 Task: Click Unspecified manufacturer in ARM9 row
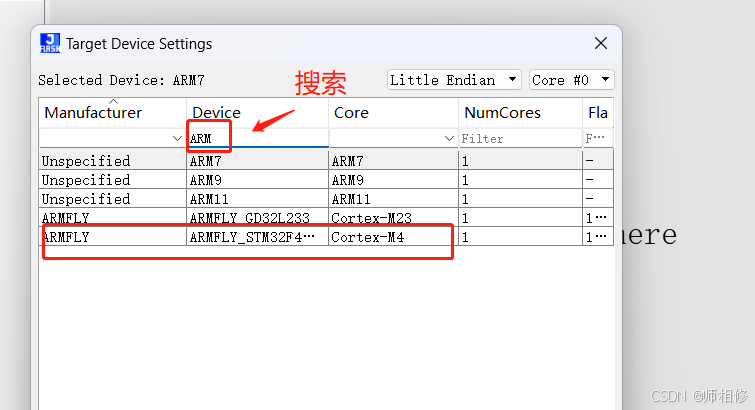pyautogui.click(x=113, y=180)
